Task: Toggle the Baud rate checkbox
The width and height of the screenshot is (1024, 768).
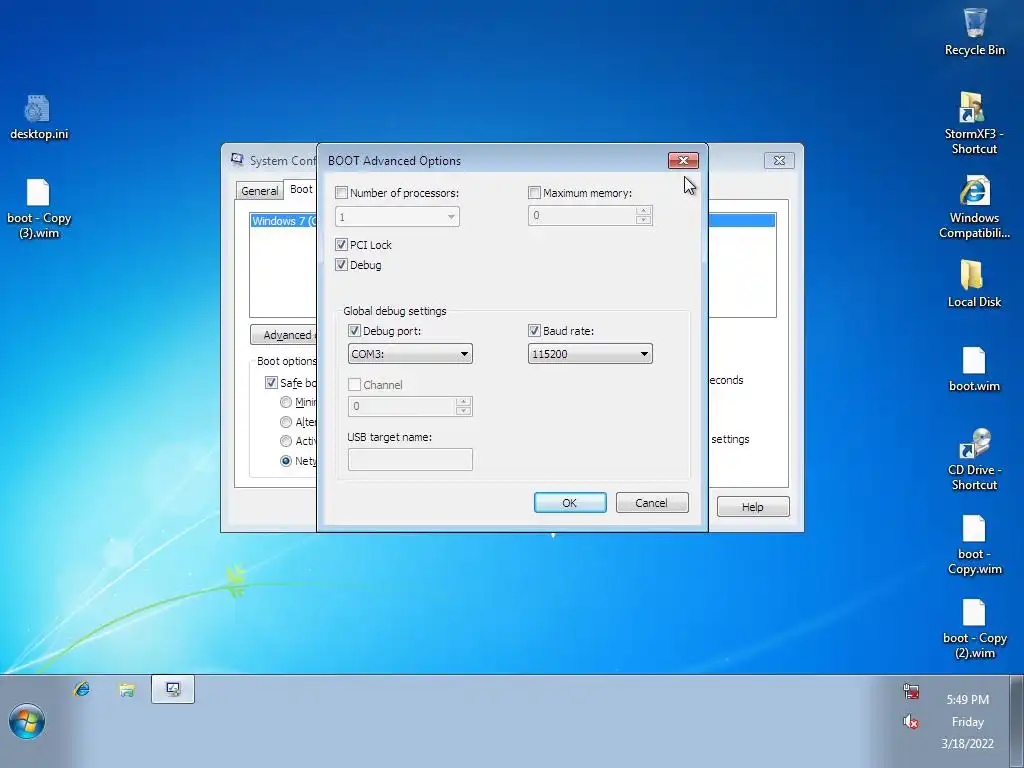Action: click(x=534, y=331)
